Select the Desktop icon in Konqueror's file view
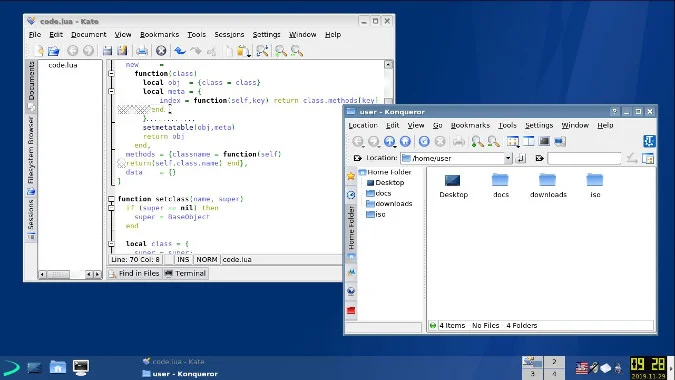The width and height of the screenshot is (675, 380). tap(452, 180)
